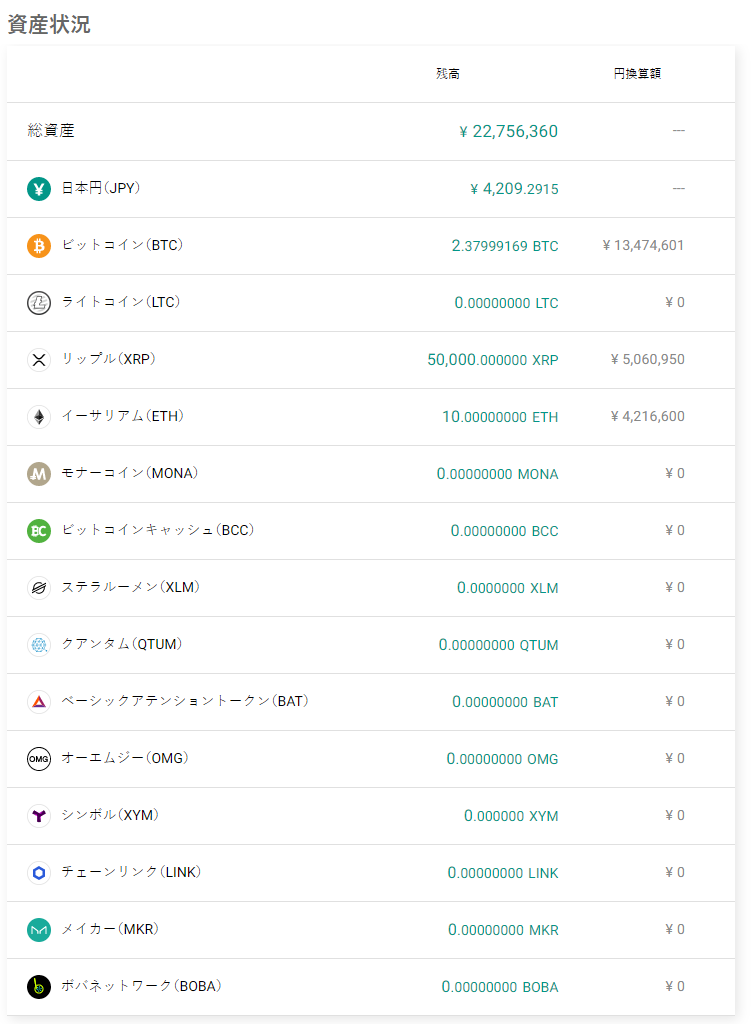The height and width of the screenshot is (1024, 753).
Task: Click the Ethereum (ETH) diamond icon
Action: (39, 417)
